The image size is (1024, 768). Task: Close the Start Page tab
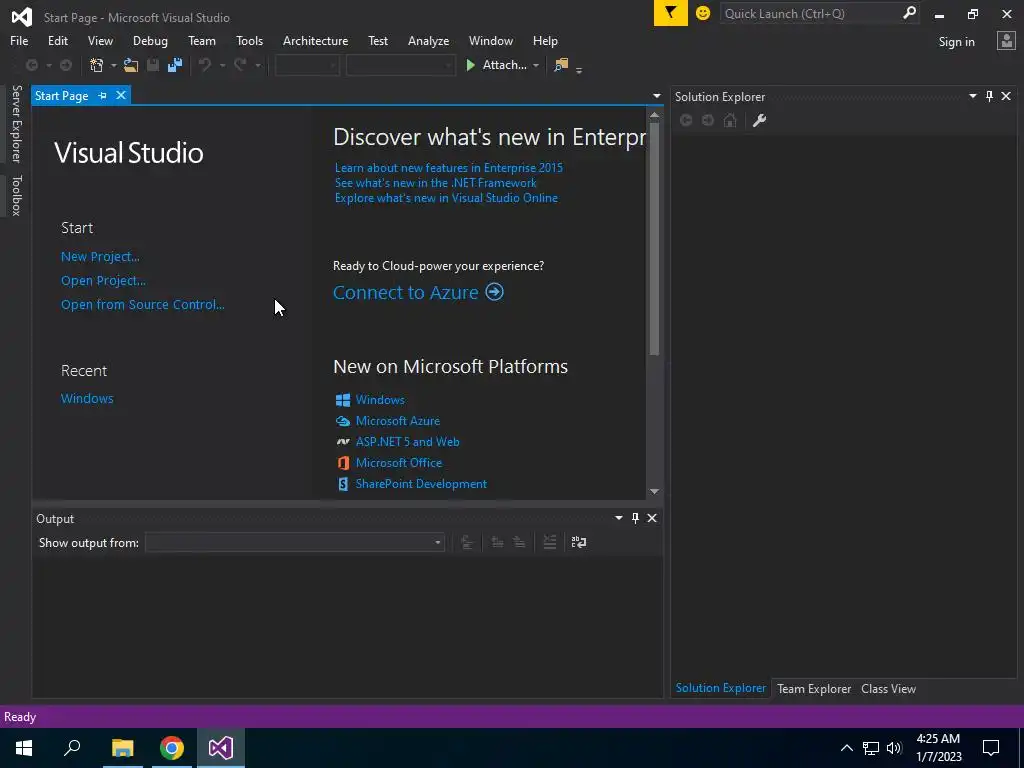tap(121, 95)
